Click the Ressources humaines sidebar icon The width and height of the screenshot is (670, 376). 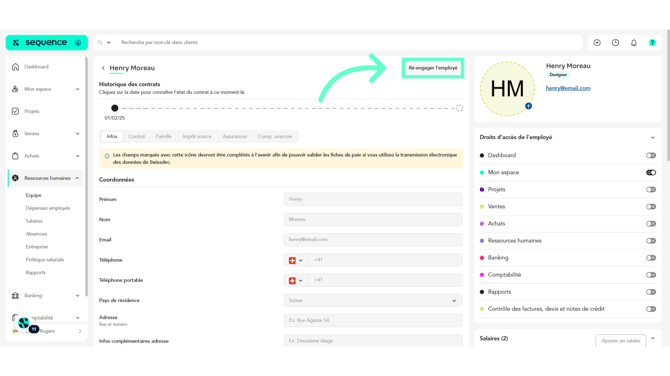(15, 178)
